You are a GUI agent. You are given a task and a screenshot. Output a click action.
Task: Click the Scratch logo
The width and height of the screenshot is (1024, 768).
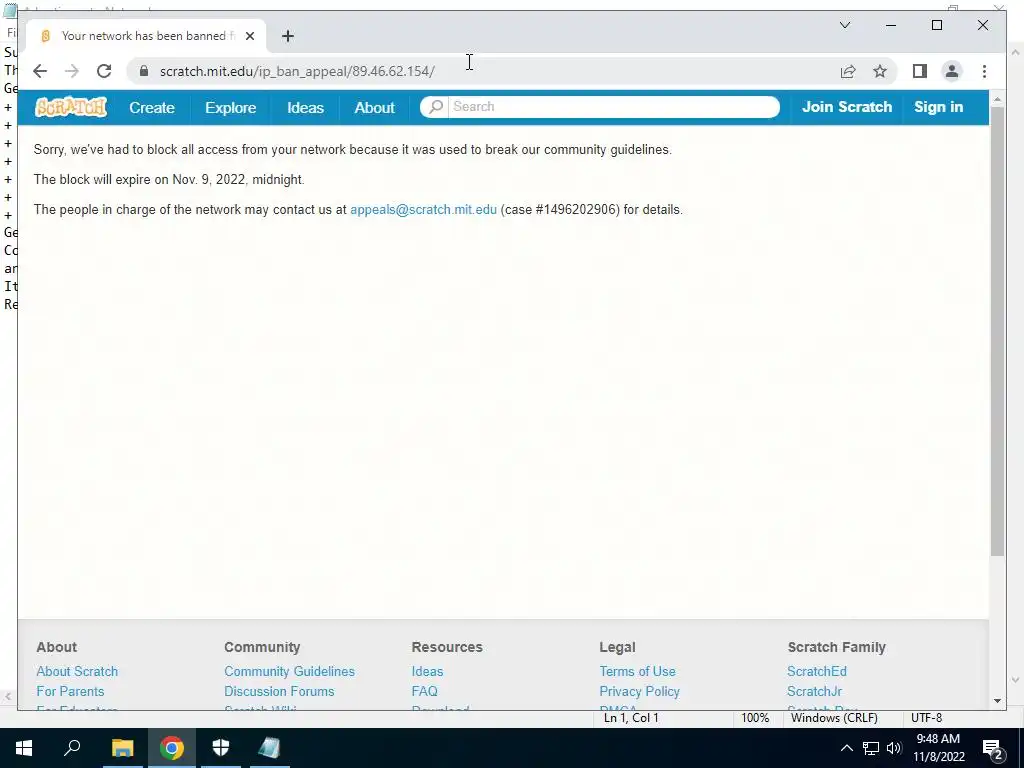tap(71, 107)
